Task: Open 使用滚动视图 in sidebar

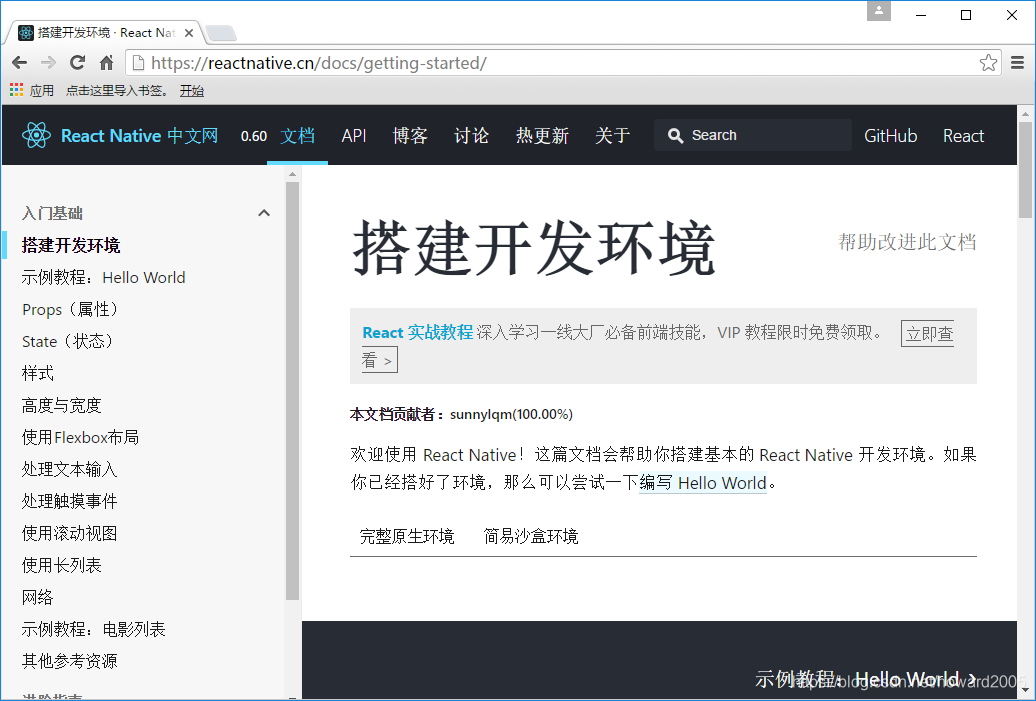Action: 69,533
